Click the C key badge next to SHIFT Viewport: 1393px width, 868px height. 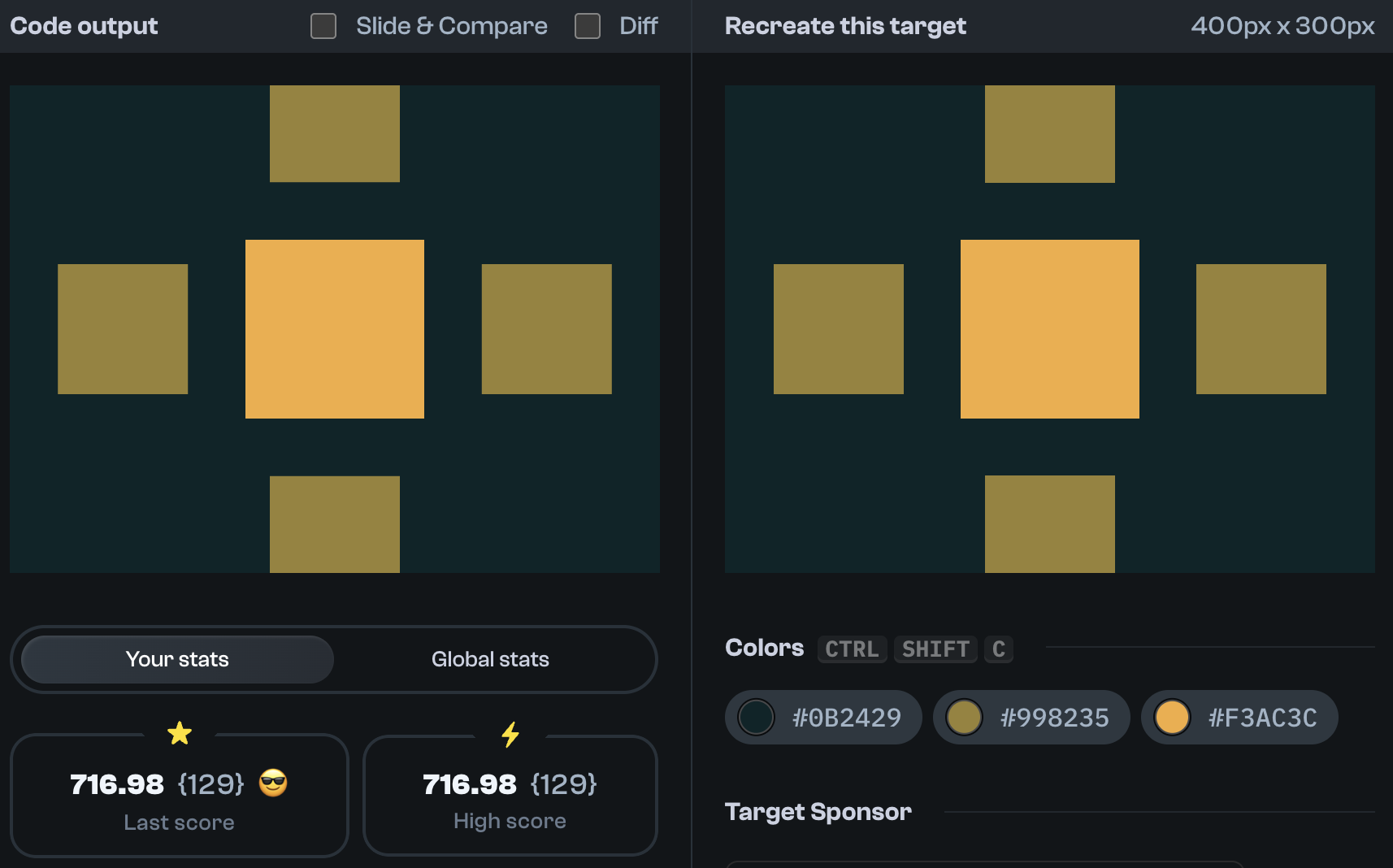(999, 649)
